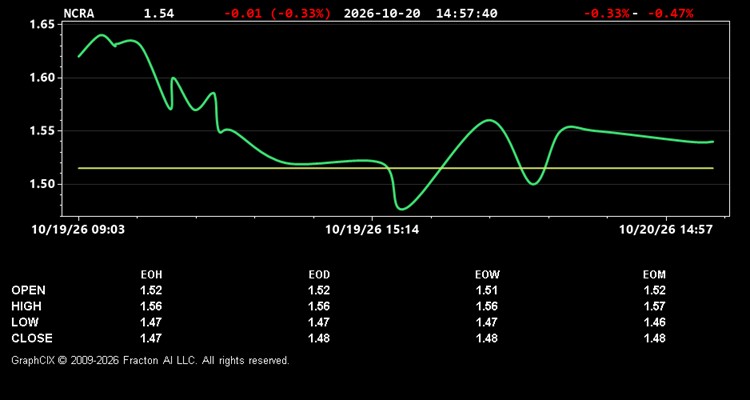Click the yellow horizontal reference line
Screen dimensions: 750x400
pos(396,168)
